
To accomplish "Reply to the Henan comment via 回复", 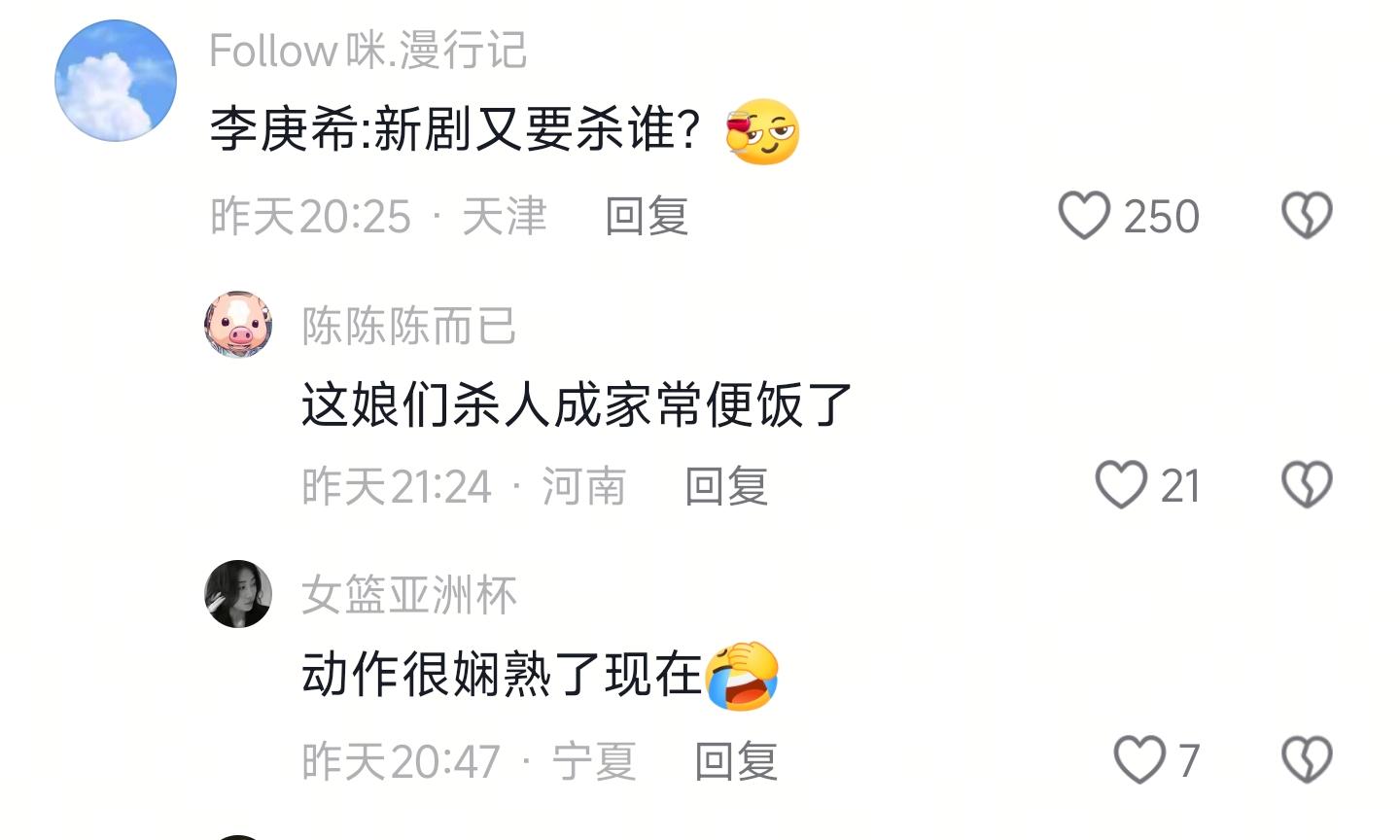I will (x=726, y=485).
